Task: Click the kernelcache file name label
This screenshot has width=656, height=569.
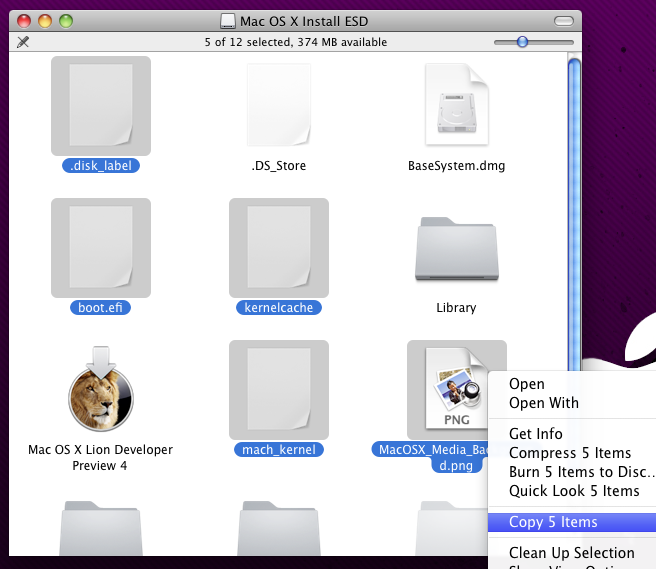Action: click(x=279, y=308)
